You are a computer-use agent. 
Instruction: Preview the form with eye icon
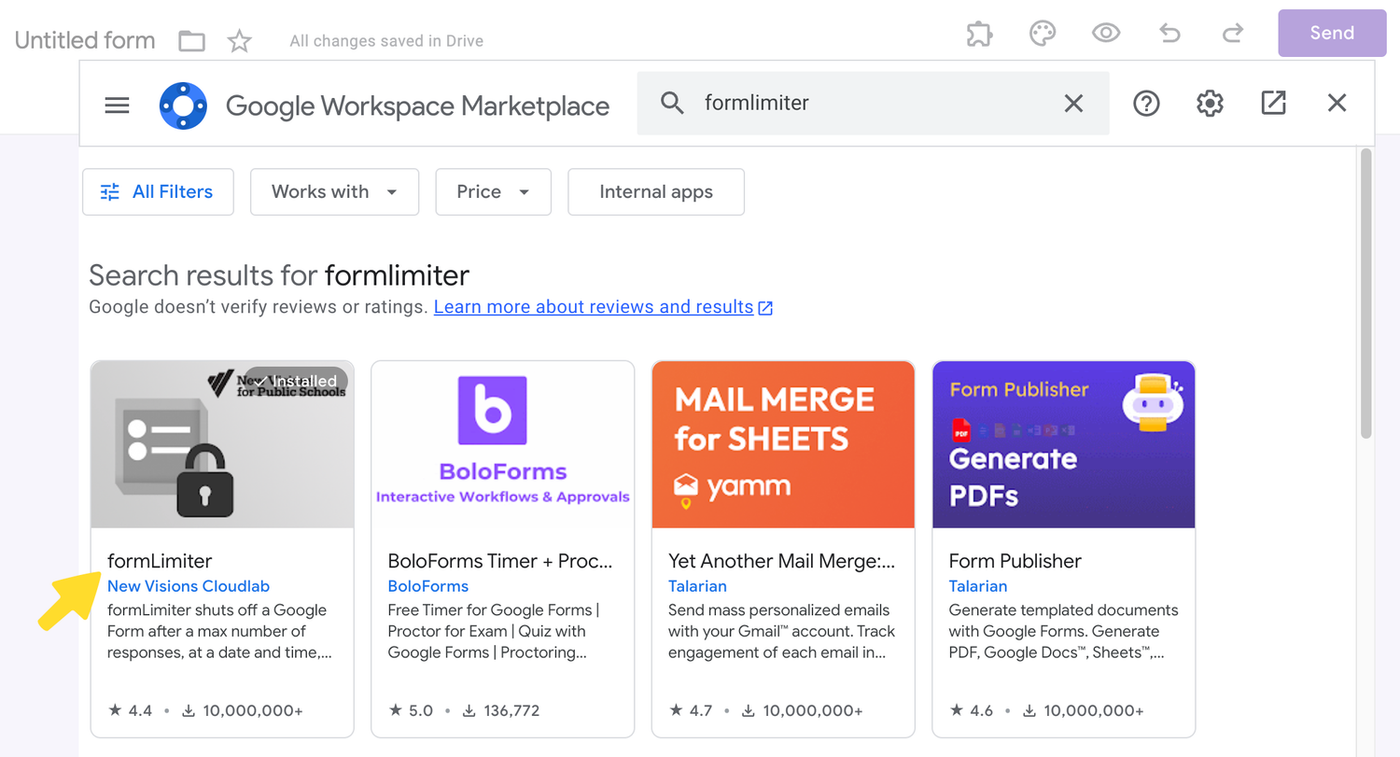(x=1105, y=33)
